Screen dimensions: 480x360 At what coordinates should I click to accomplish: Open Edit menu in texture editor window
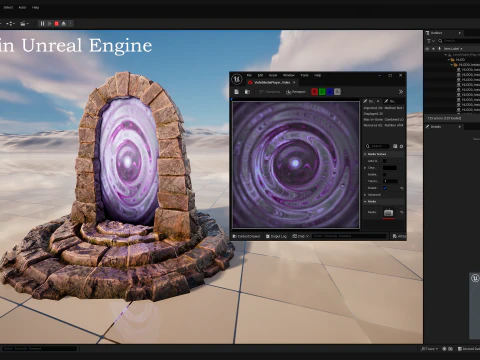[x=260, y=75]
